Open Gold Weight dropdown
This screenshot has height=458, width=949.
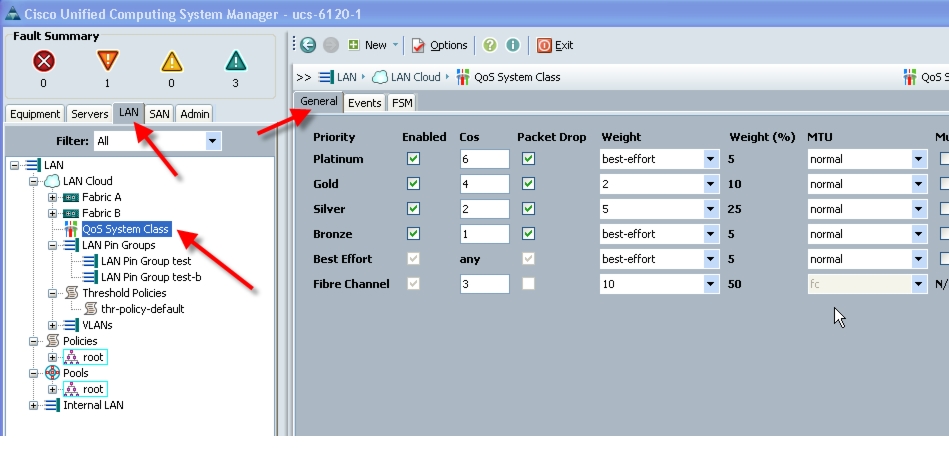pyautogui.click(x=711, y=184)
